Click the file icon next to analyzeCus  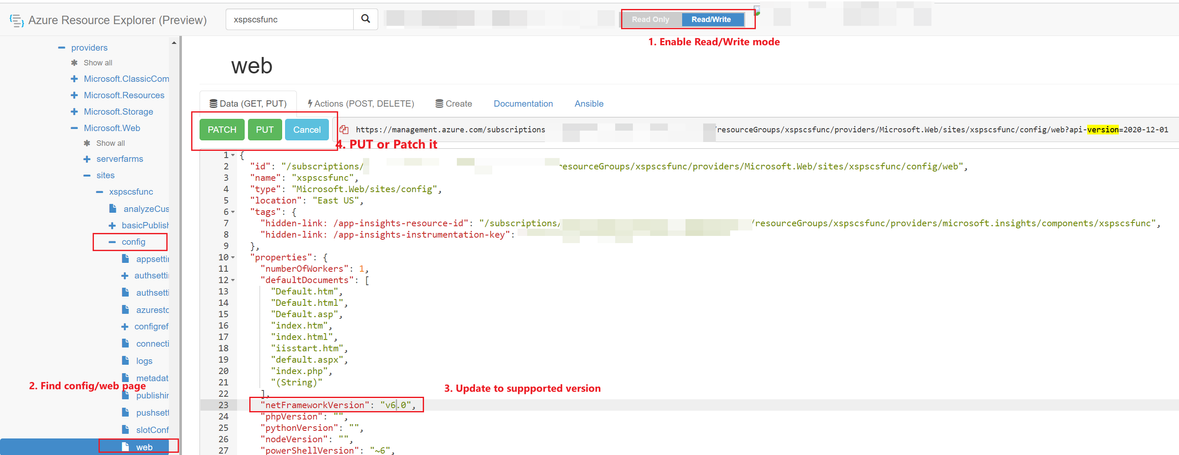[x=113, y=208]
